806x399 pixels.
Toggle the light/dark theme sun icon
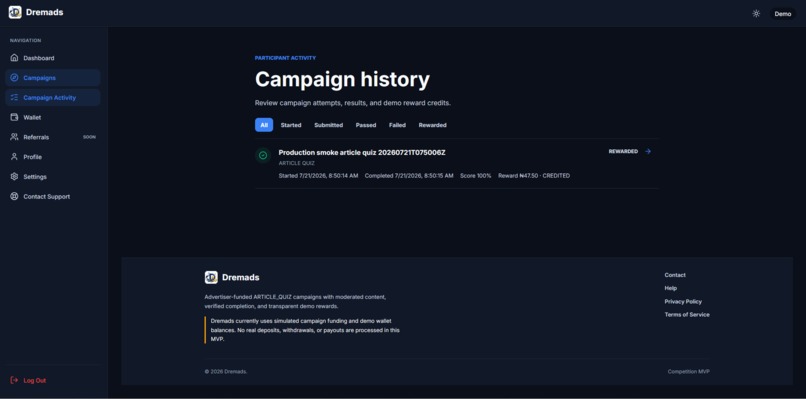coord(756,14)
